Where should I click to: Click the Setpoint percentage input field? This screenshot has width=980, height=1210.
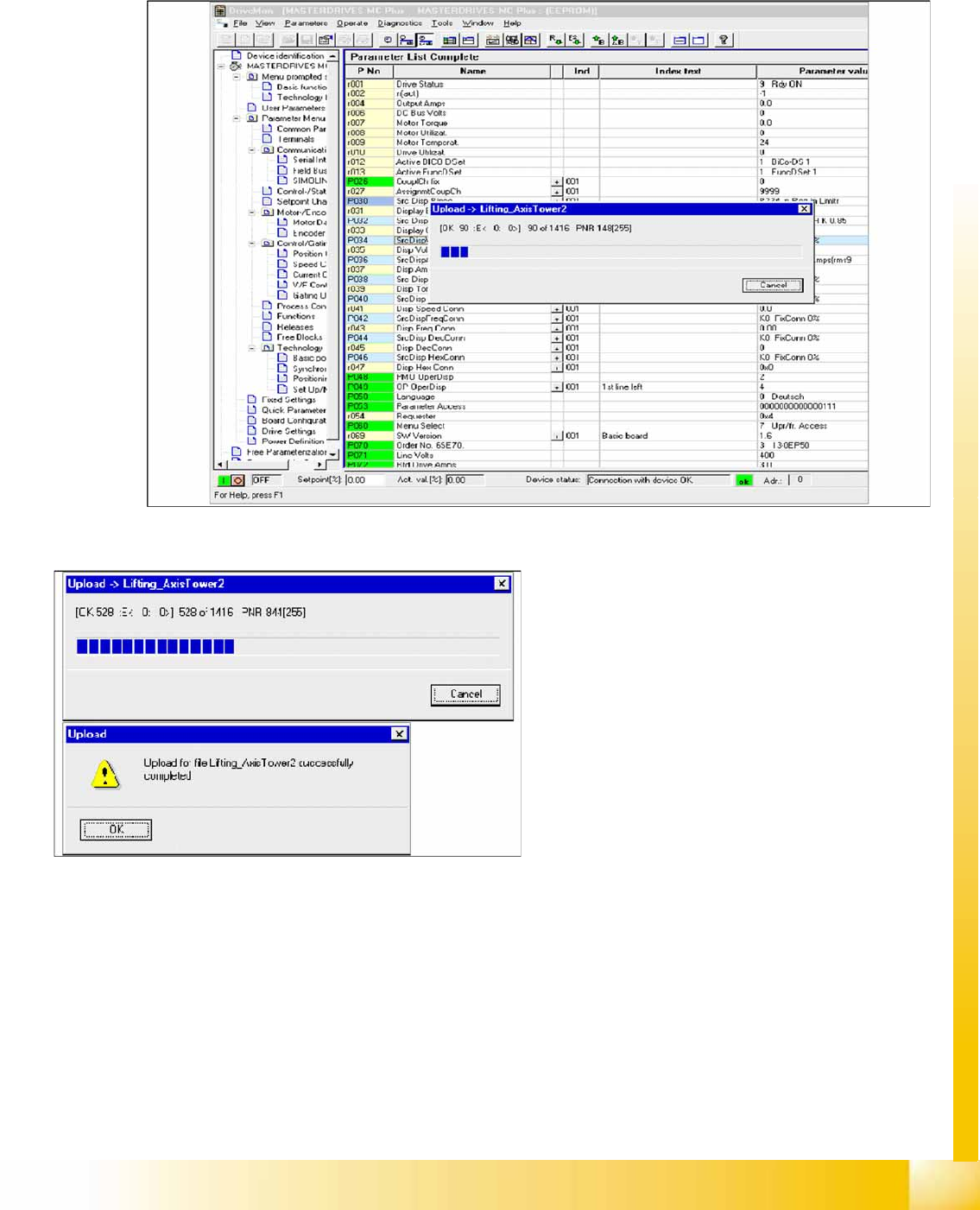click(364, 480)
